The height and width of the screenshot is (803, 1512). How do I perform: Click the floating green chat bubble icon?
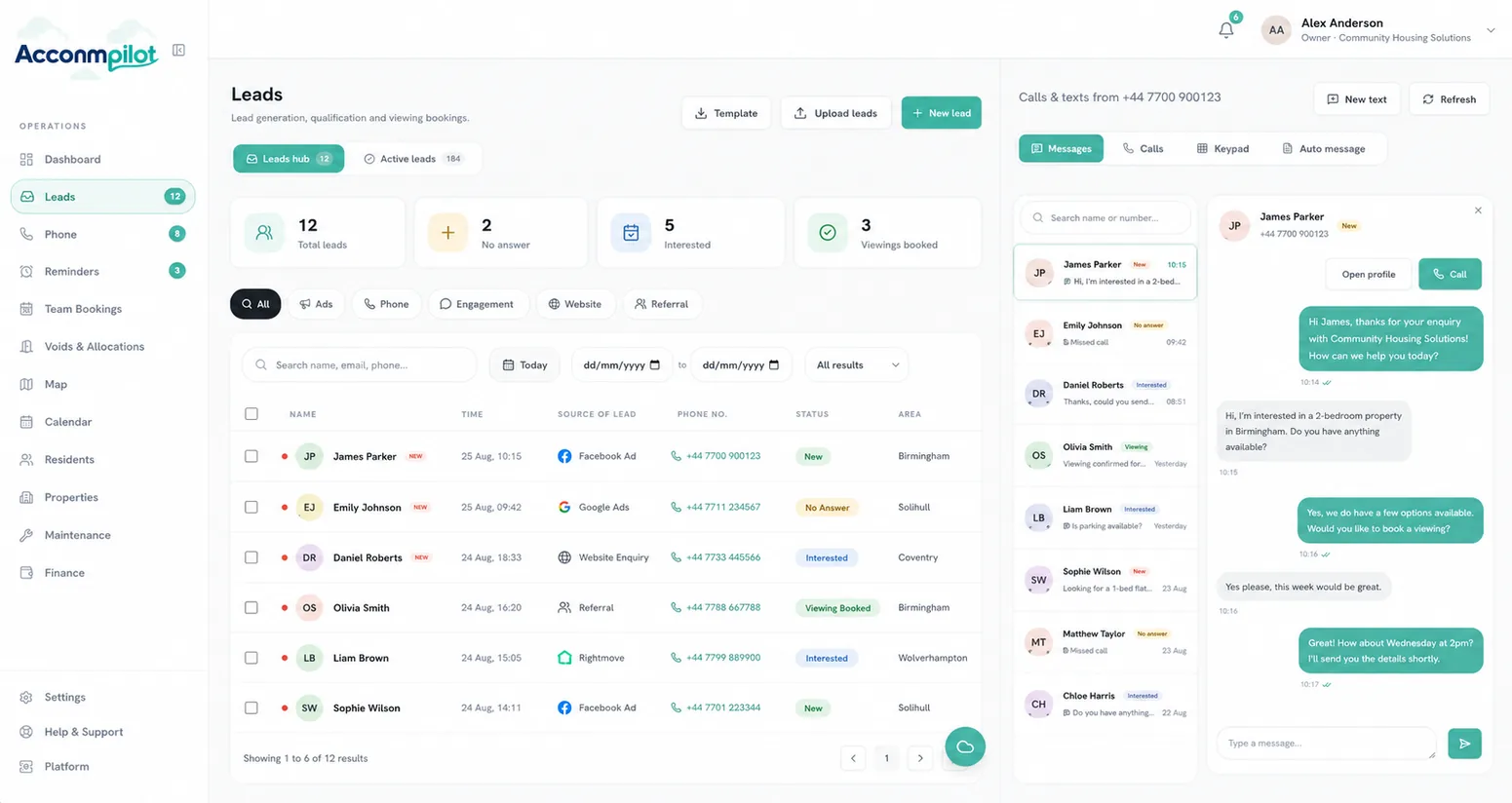pos(965,746)
